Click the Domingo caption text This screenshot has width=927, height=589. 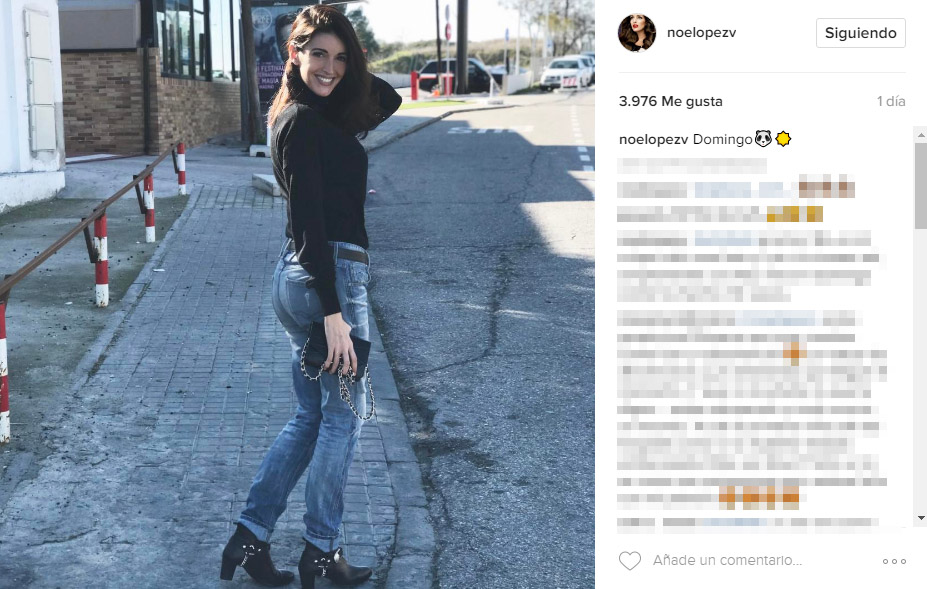[722, 140]
